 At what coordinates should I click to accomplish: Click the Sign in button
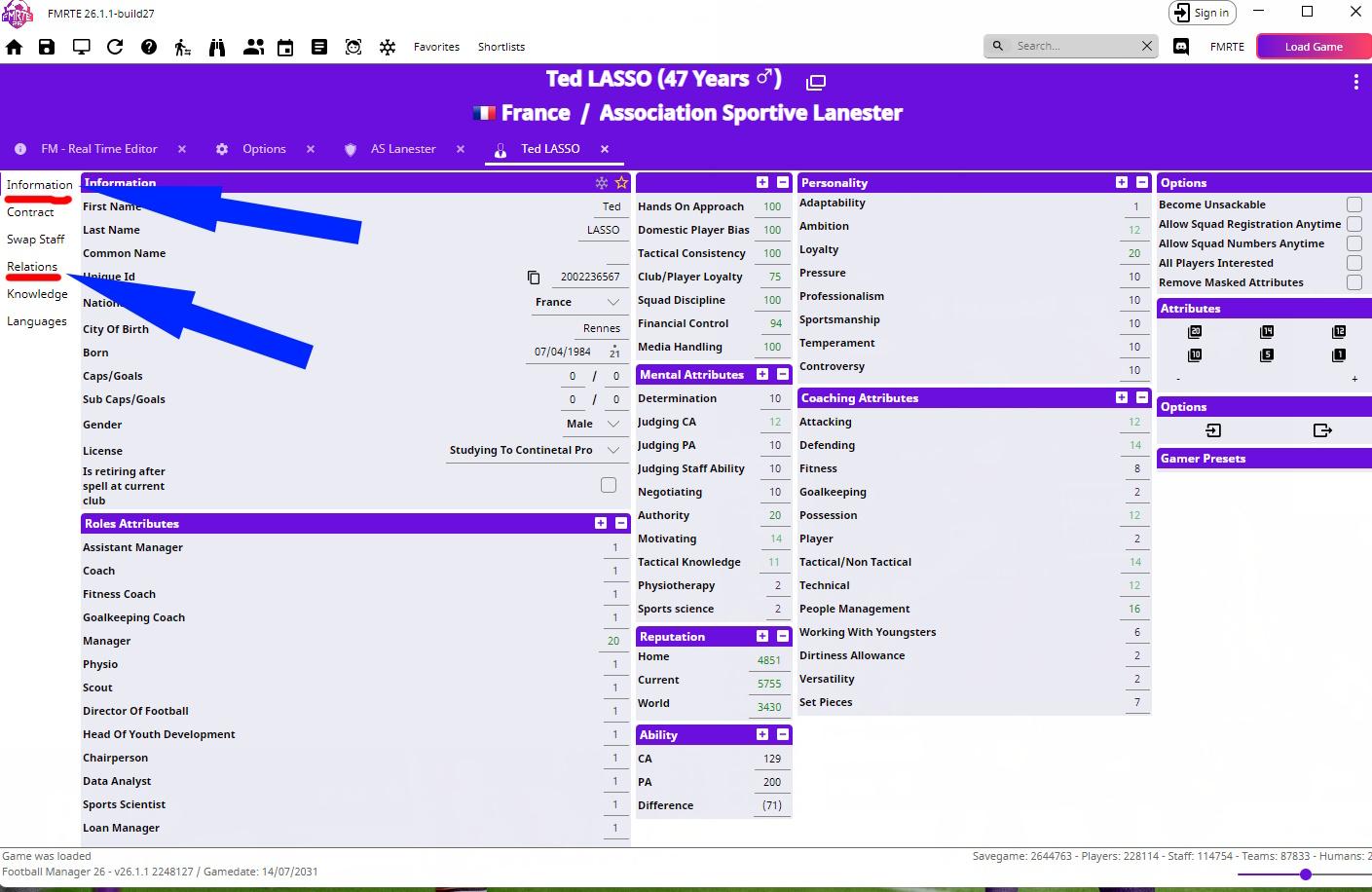[1202, 13]
